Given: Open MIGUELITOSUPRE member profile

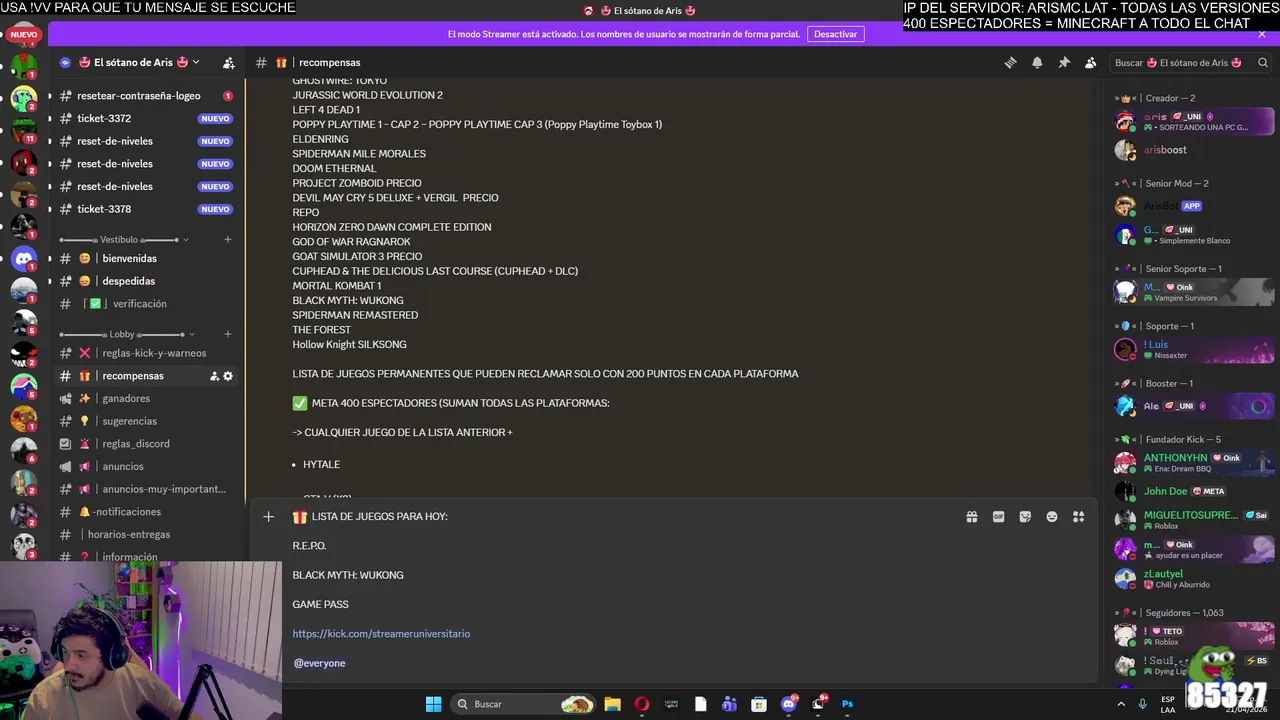Looking at the screenshot, I should [x=1194, y=520].
